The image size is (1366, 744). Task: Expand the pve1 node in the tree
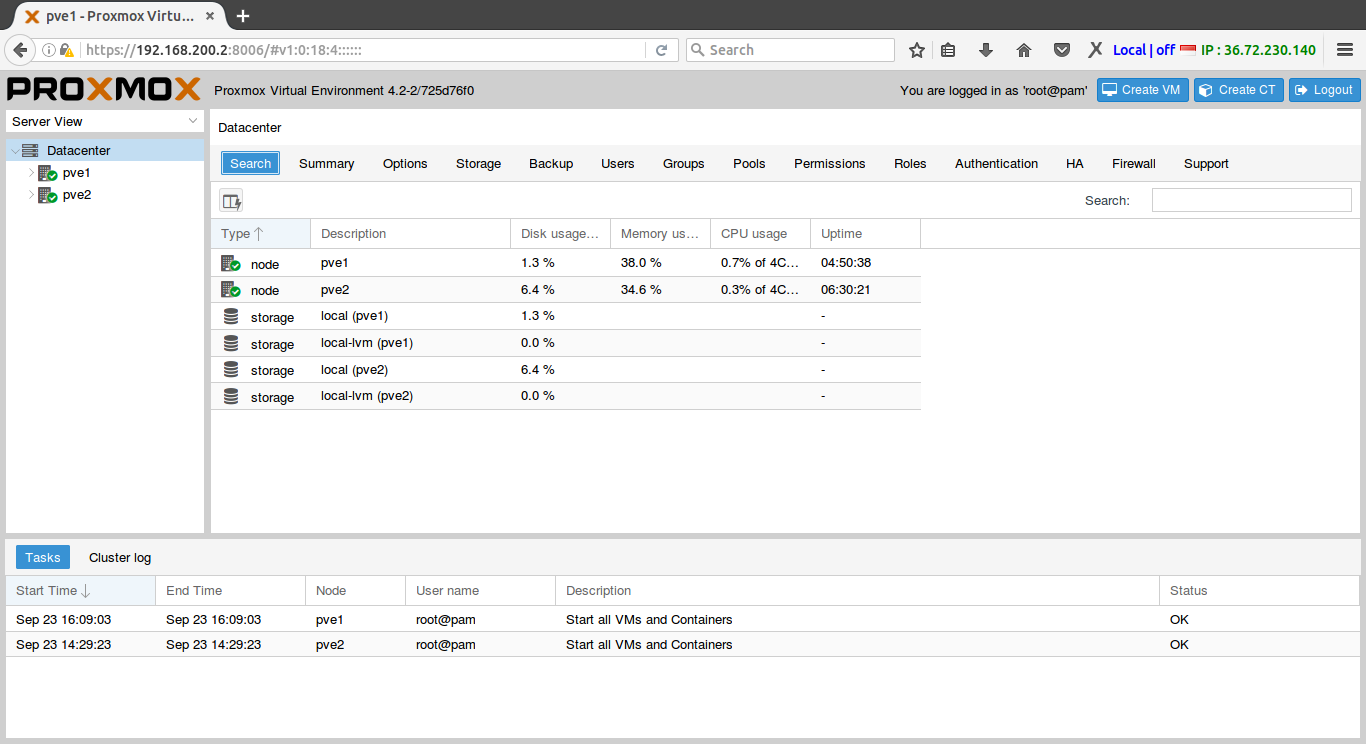[x=31, y=173]
